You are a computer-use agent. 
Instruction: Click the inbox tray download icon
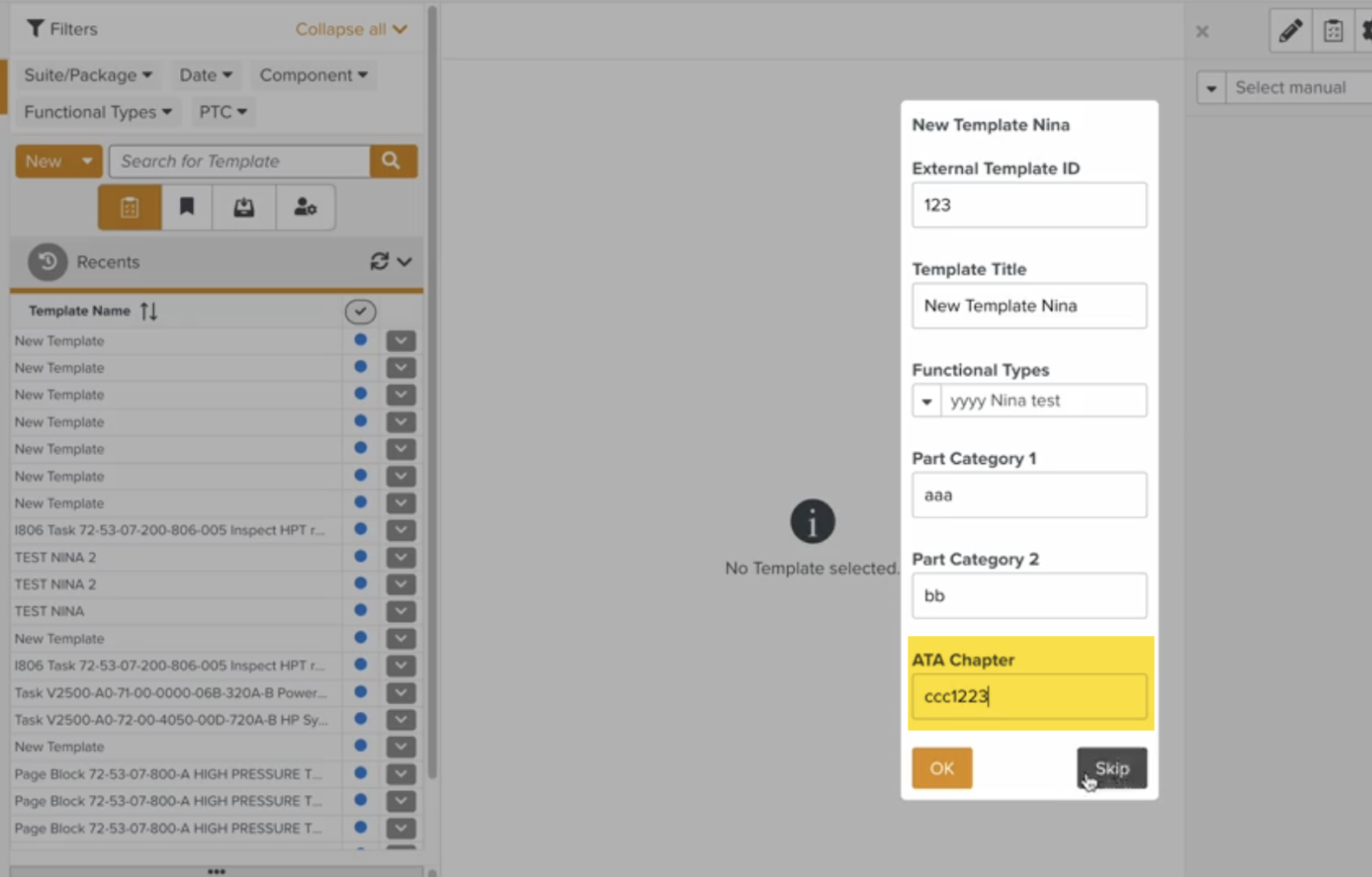click(x=243, y=208)
